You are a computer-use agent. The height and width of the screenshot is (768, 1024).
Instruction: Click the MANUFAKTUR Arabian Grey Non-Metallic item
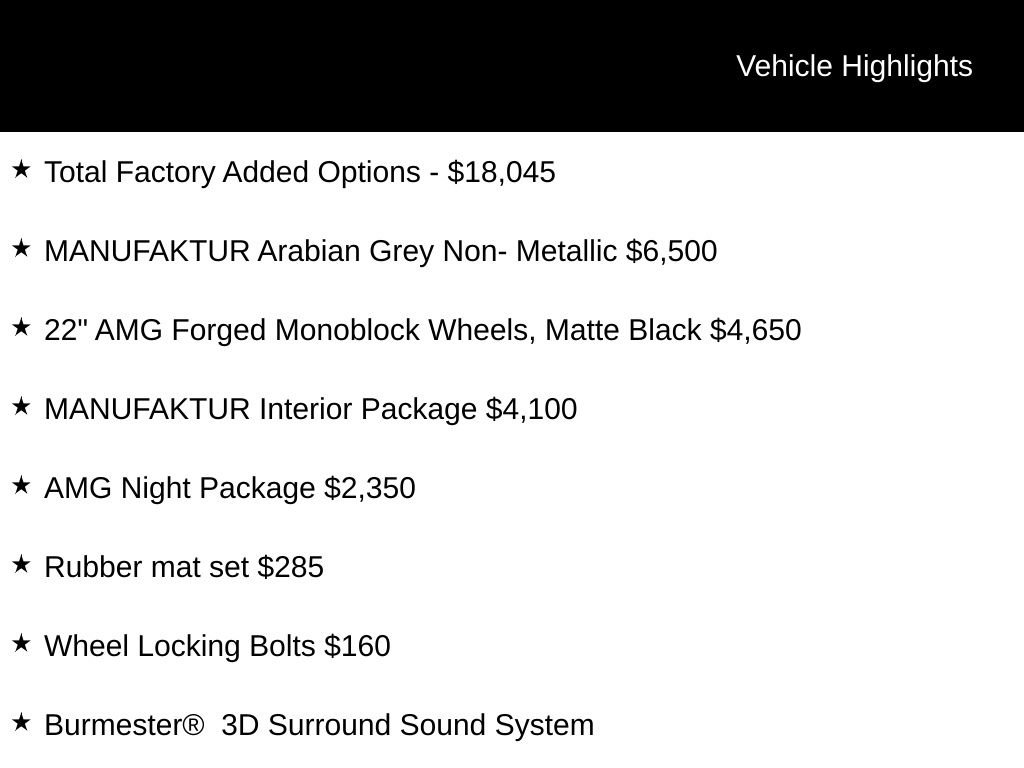[381, 251]
